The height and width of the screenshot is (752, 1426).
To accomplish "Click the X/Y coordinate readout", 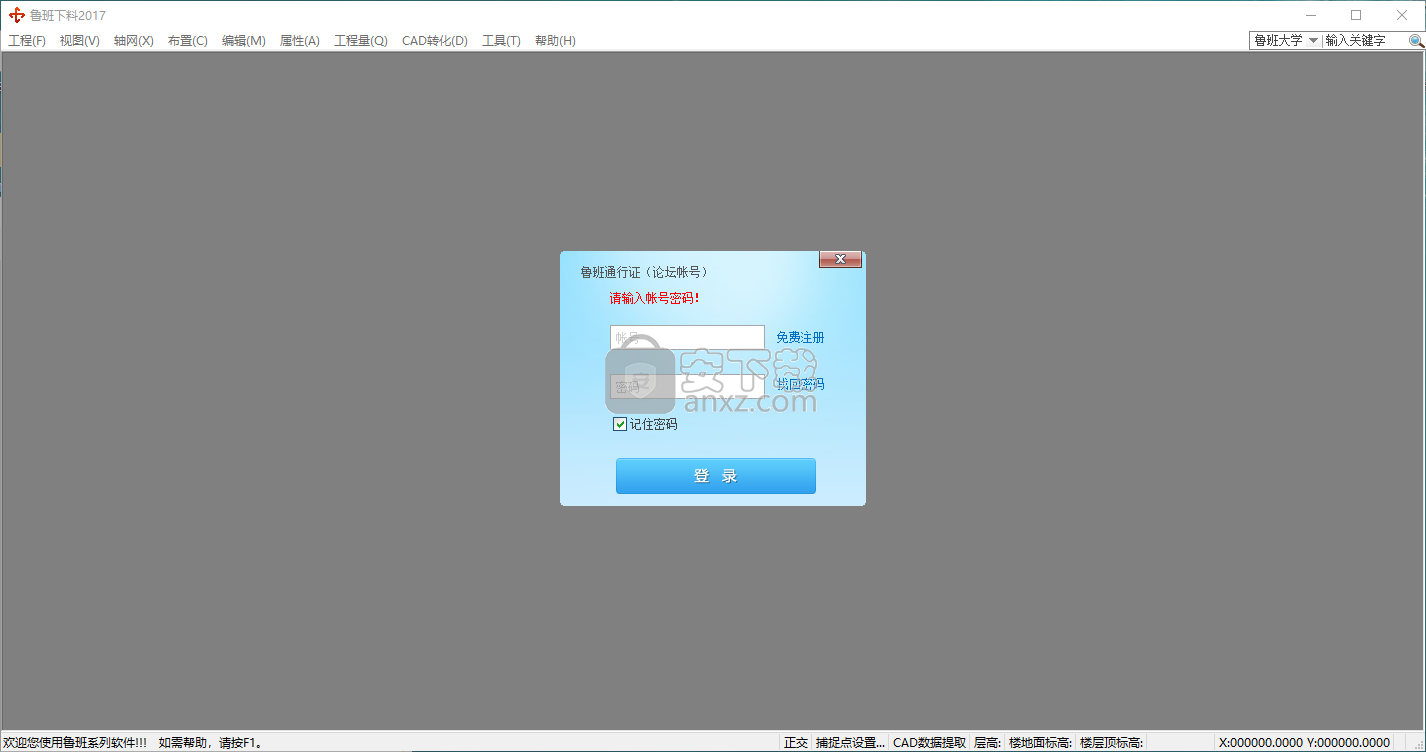I will point(1304,743).
